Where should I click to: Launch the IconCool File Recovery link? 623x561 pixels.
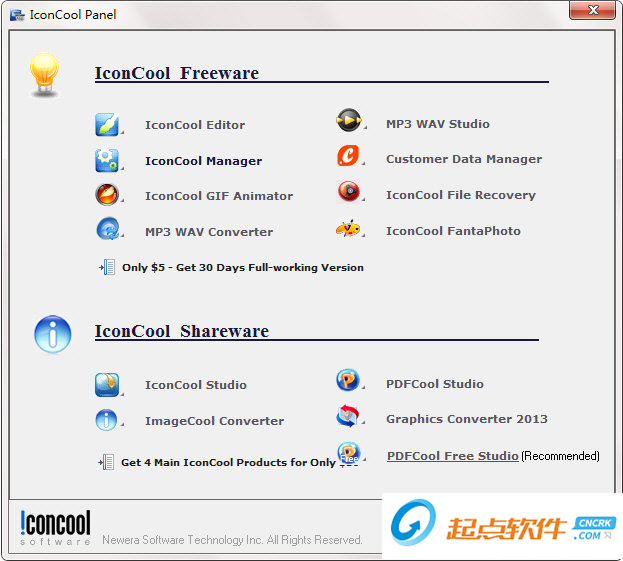click(461, 195)
